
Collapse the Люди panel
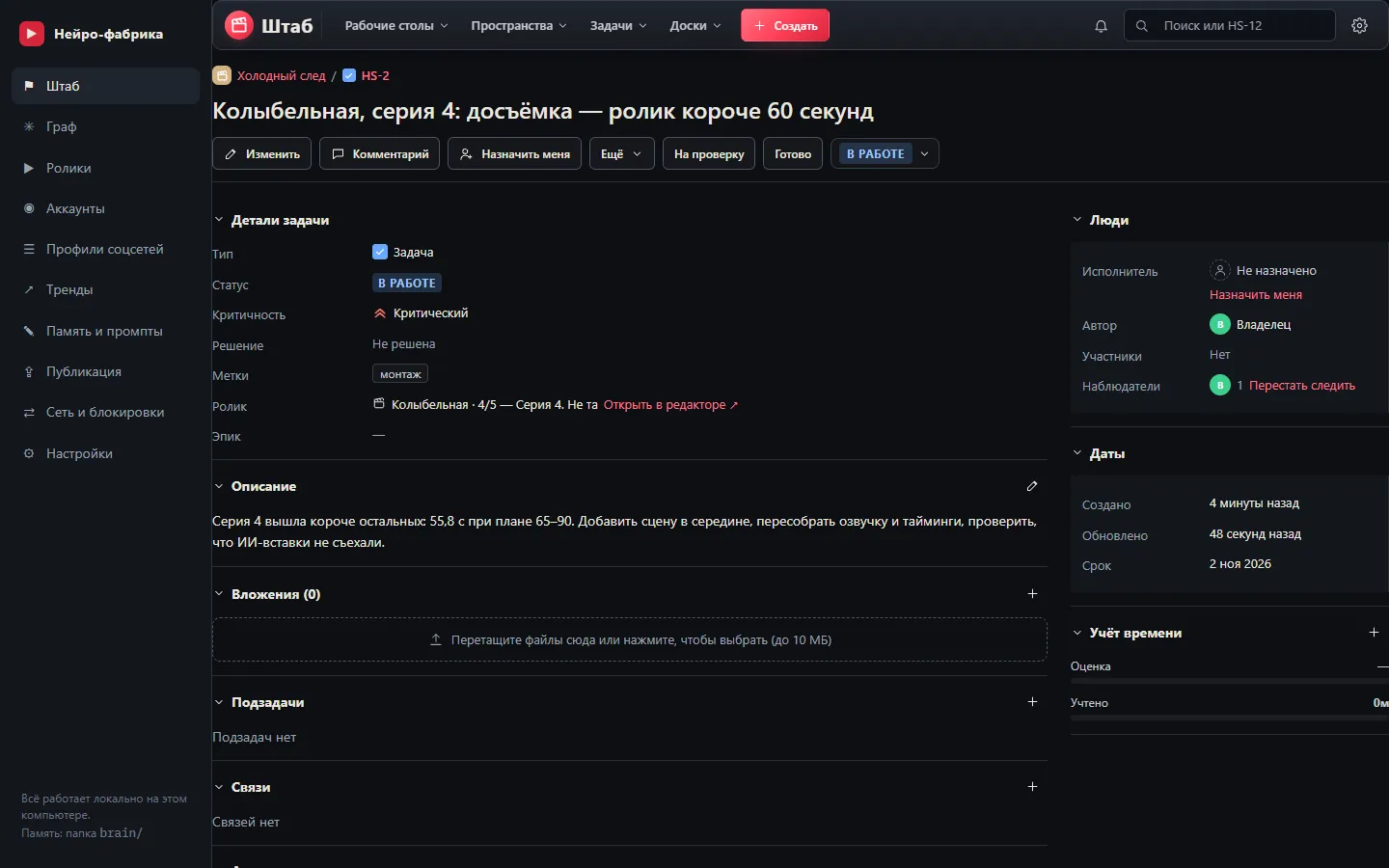click(1077, 220)
